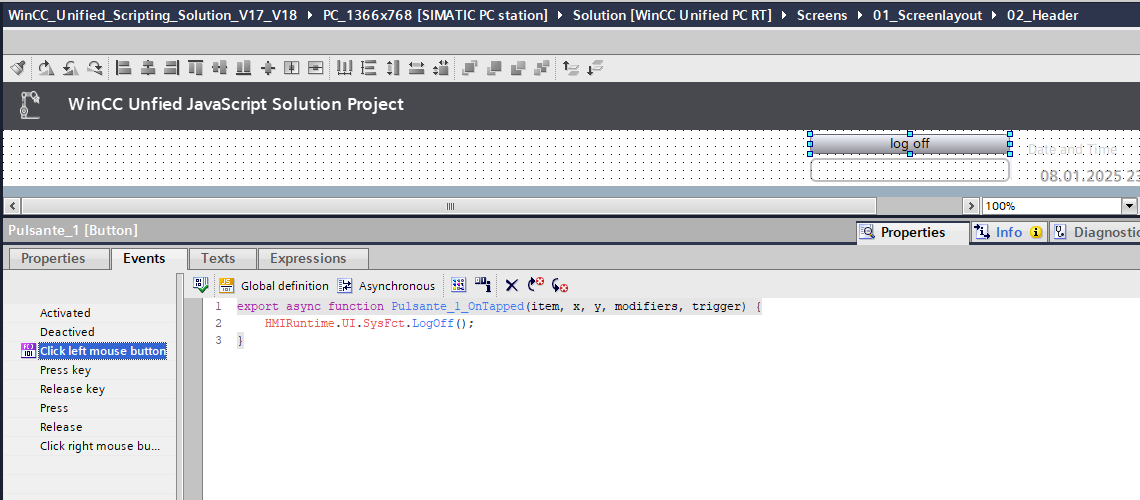This screenshot has height=500, width=1140.
Task: Click the Pulsante_1_OnTapped function name in code
Action: (x=457, y=307)
